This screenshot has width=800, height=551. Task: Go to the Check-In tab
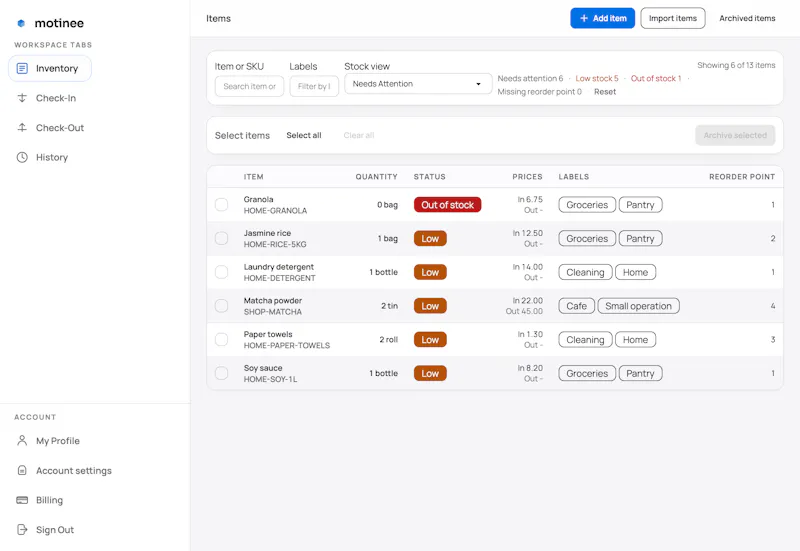tap(56, 98)
